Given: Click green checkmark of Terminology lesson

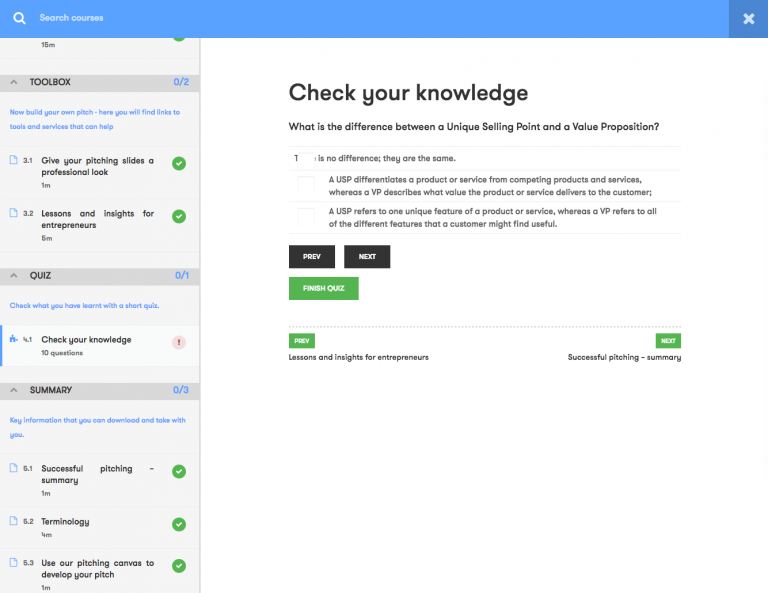Looking at the screenshot, I should [x=179, y=524].
